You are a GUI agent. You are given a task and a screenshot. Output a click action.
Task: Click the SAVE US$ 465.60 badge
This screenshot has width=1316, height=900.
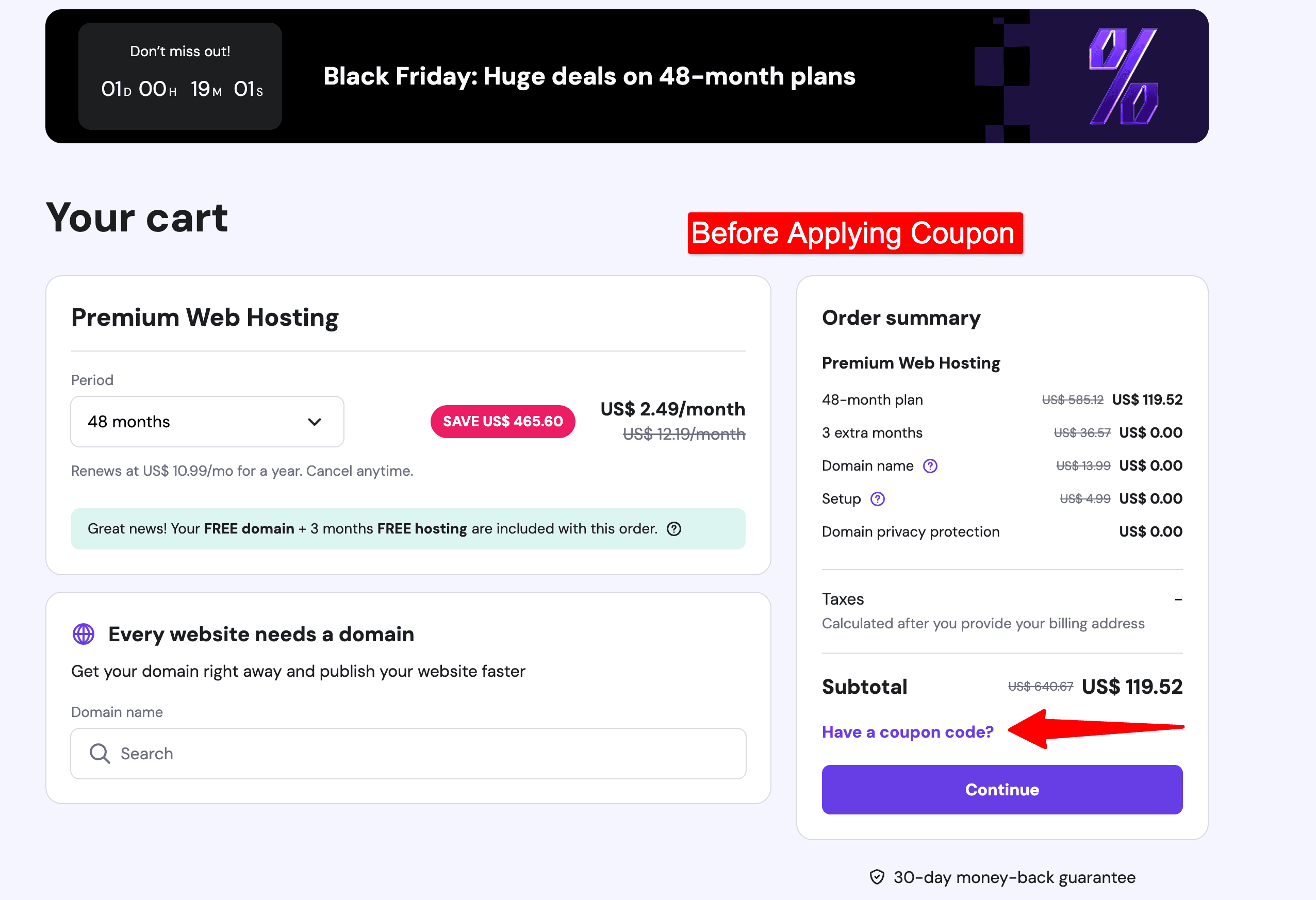(x=502, y=421)
